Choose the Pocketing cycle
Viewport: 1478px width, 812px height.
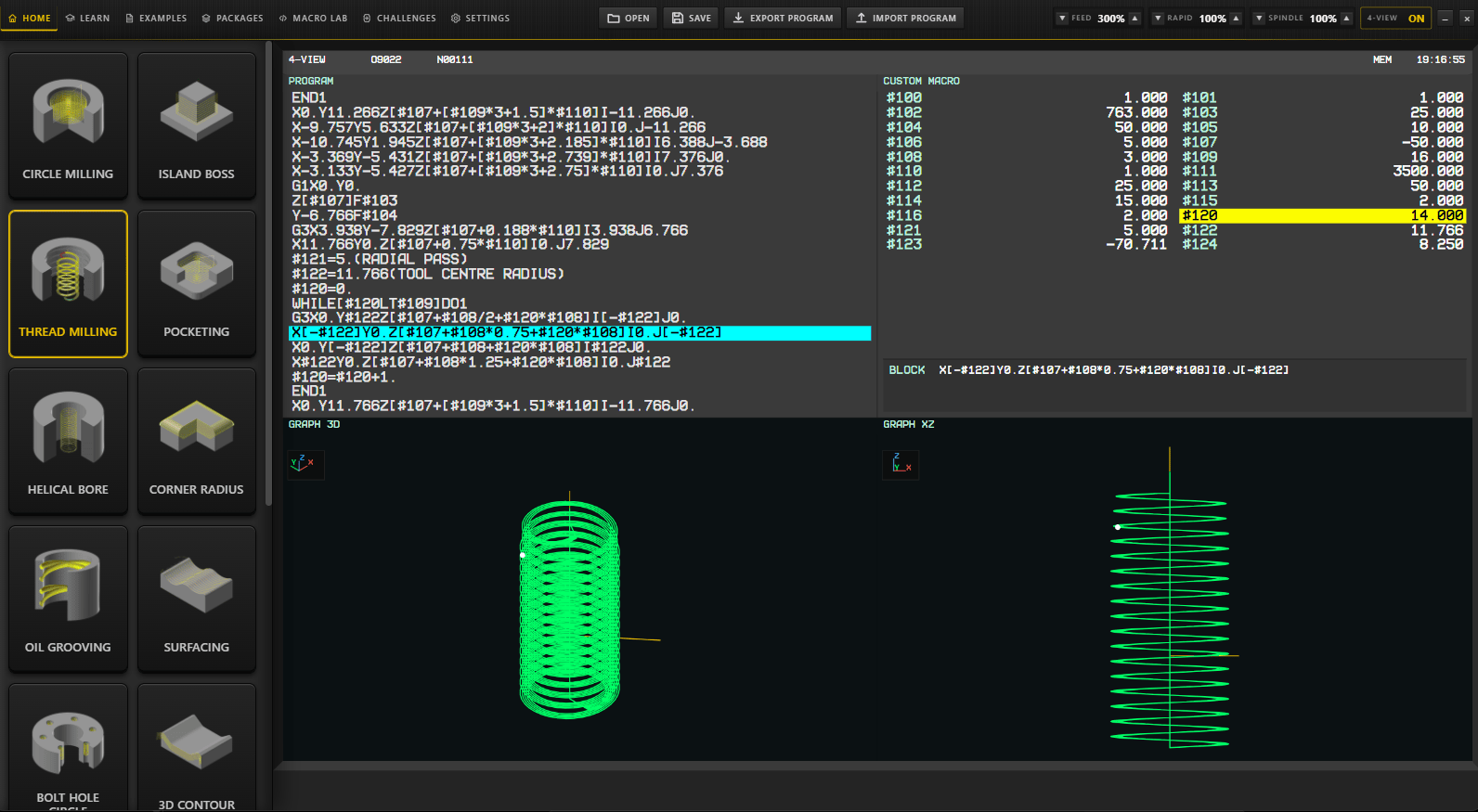point(197,283)
